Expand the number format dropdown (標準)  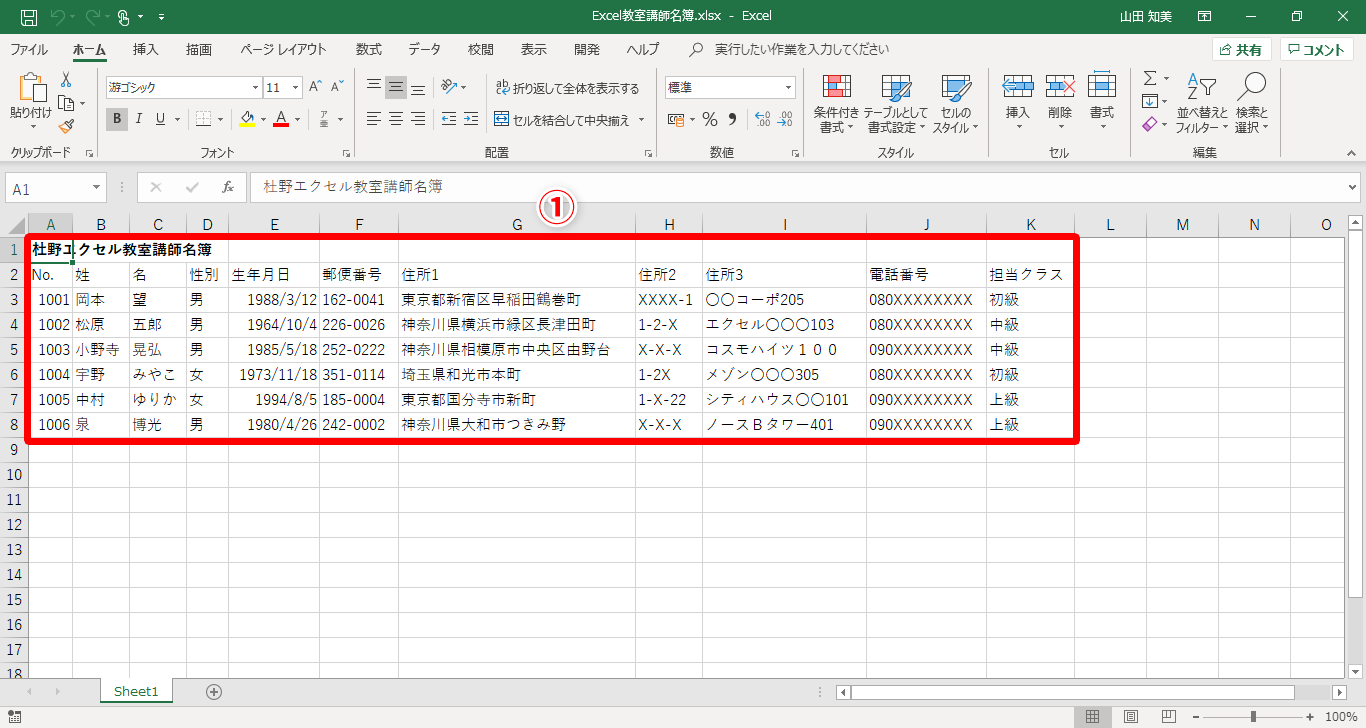click(x=788, y=87)
